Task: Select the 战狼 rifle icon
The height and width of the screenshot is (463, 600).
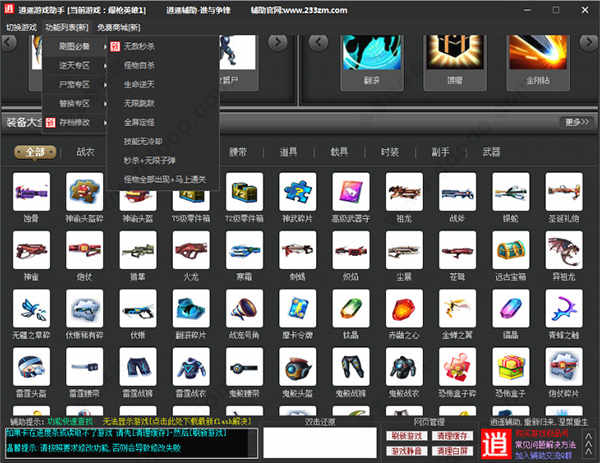Action: (x=458, y=192)
